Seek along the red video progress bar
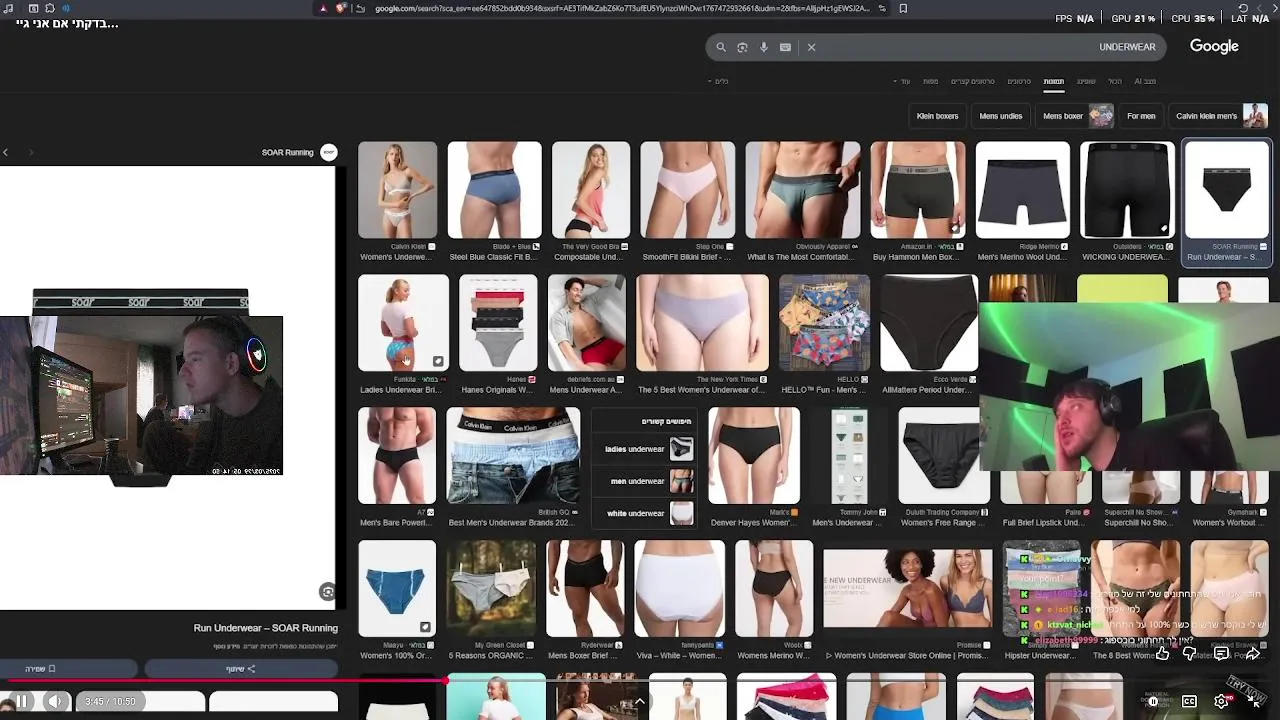Viewport: 1280px width, 720px height. click(x=640, y=681)
